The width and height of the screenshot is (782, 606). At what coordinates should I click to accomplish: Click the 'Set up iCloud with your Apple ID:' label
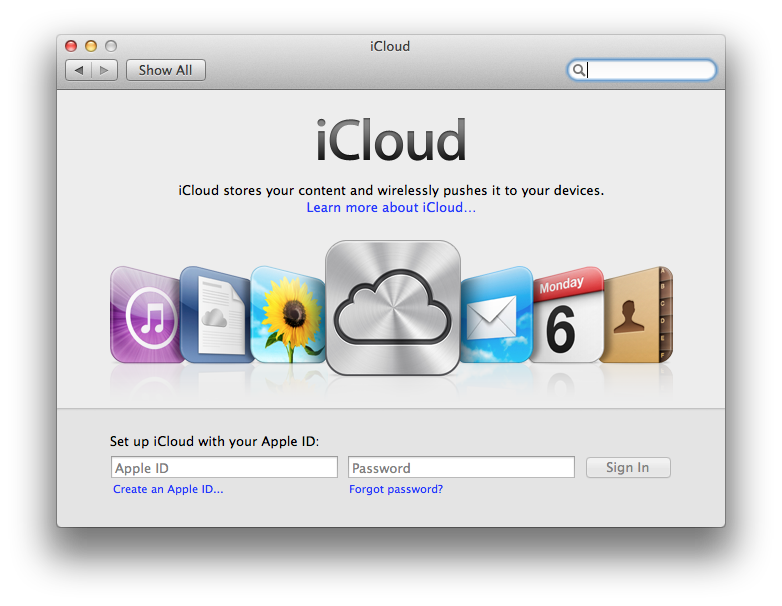214,441
